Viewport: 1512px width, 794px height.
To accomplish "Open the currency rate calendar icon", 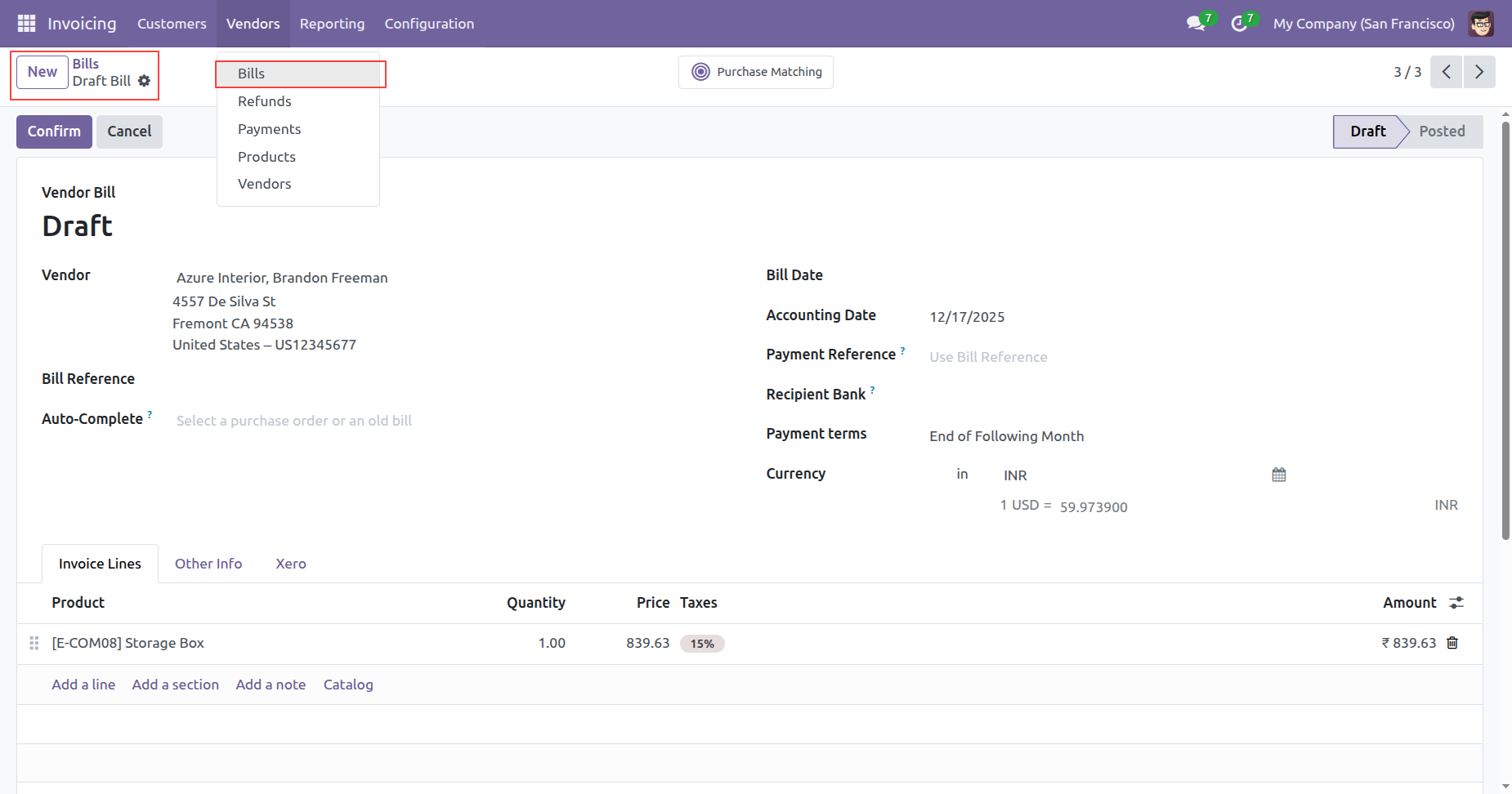I will (1279, 475).
